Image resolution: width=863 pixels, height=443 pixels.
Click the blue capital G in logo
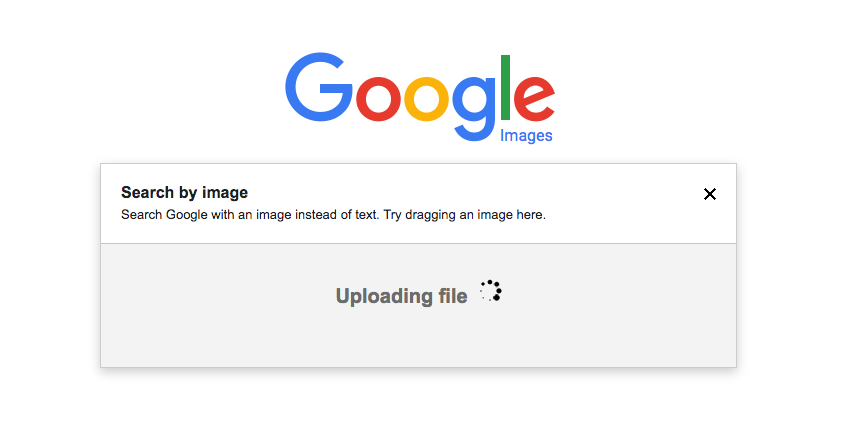[319, 88]
